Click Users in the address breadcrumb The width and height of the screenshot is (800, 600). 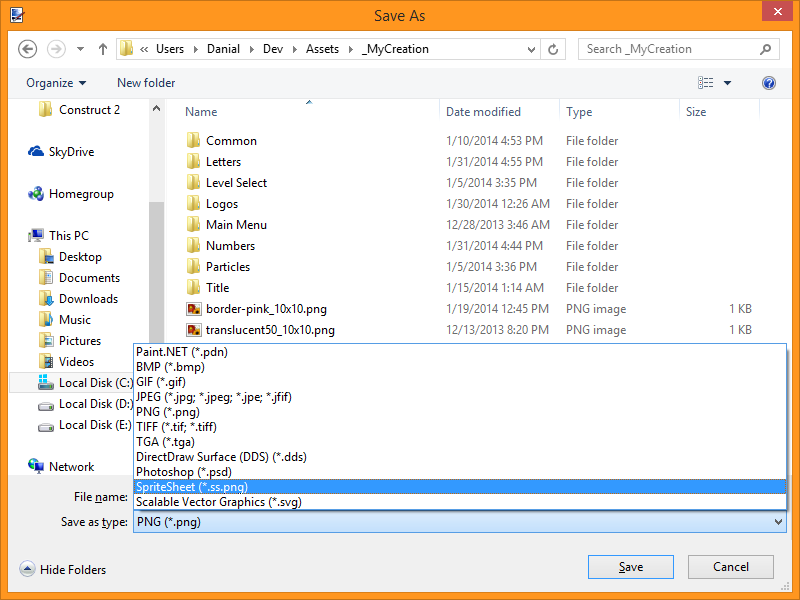pyautogui.click(x=170, y=49)
